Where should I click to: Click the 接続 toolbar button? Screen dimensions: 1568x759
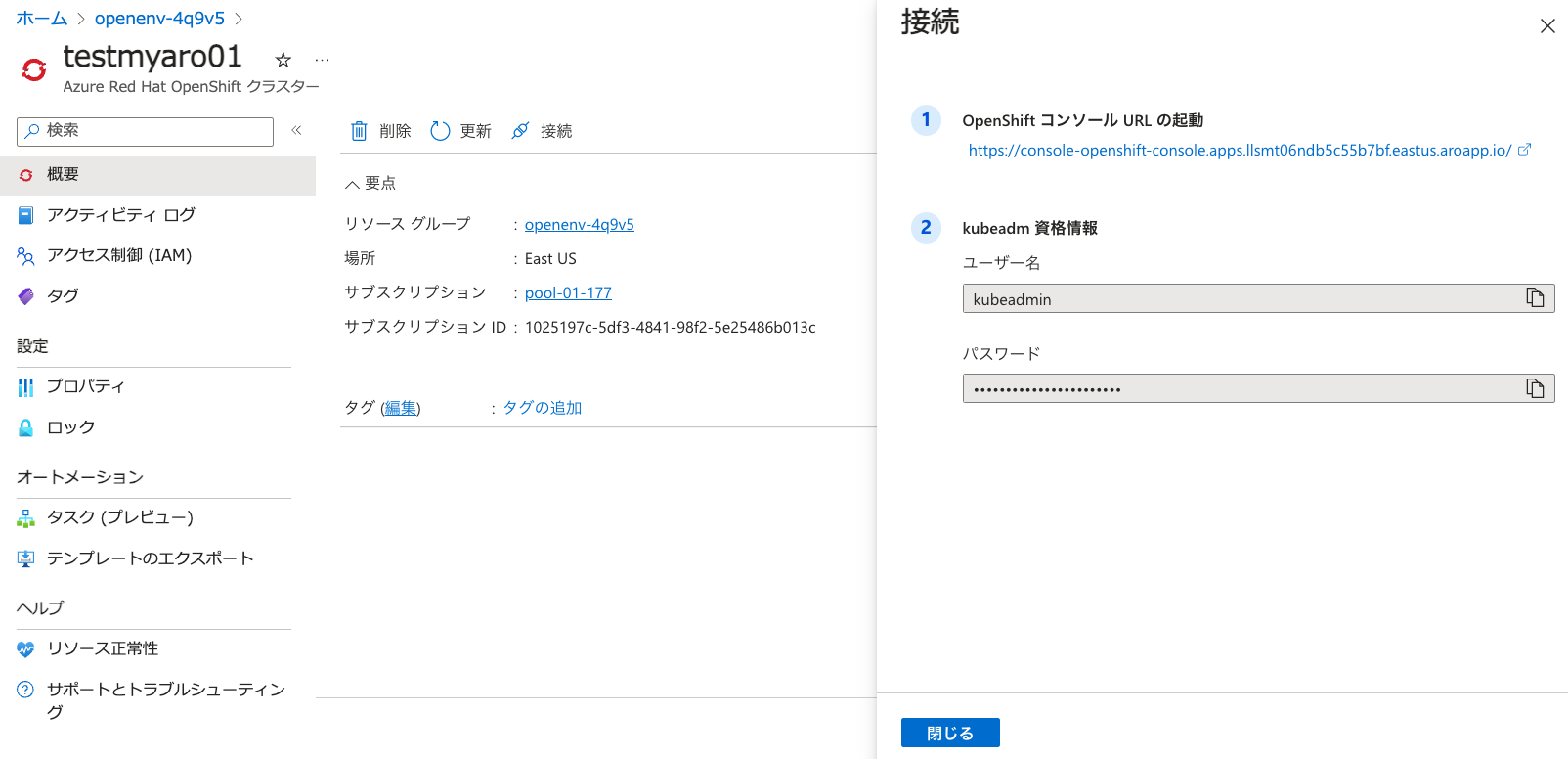(543, 131)
